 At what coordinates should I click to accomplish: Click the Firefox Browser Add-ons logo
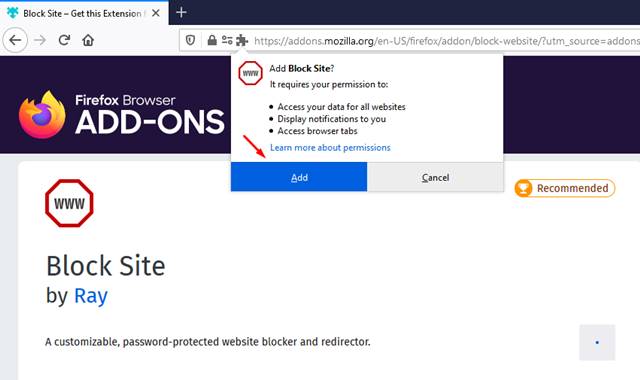121,115
